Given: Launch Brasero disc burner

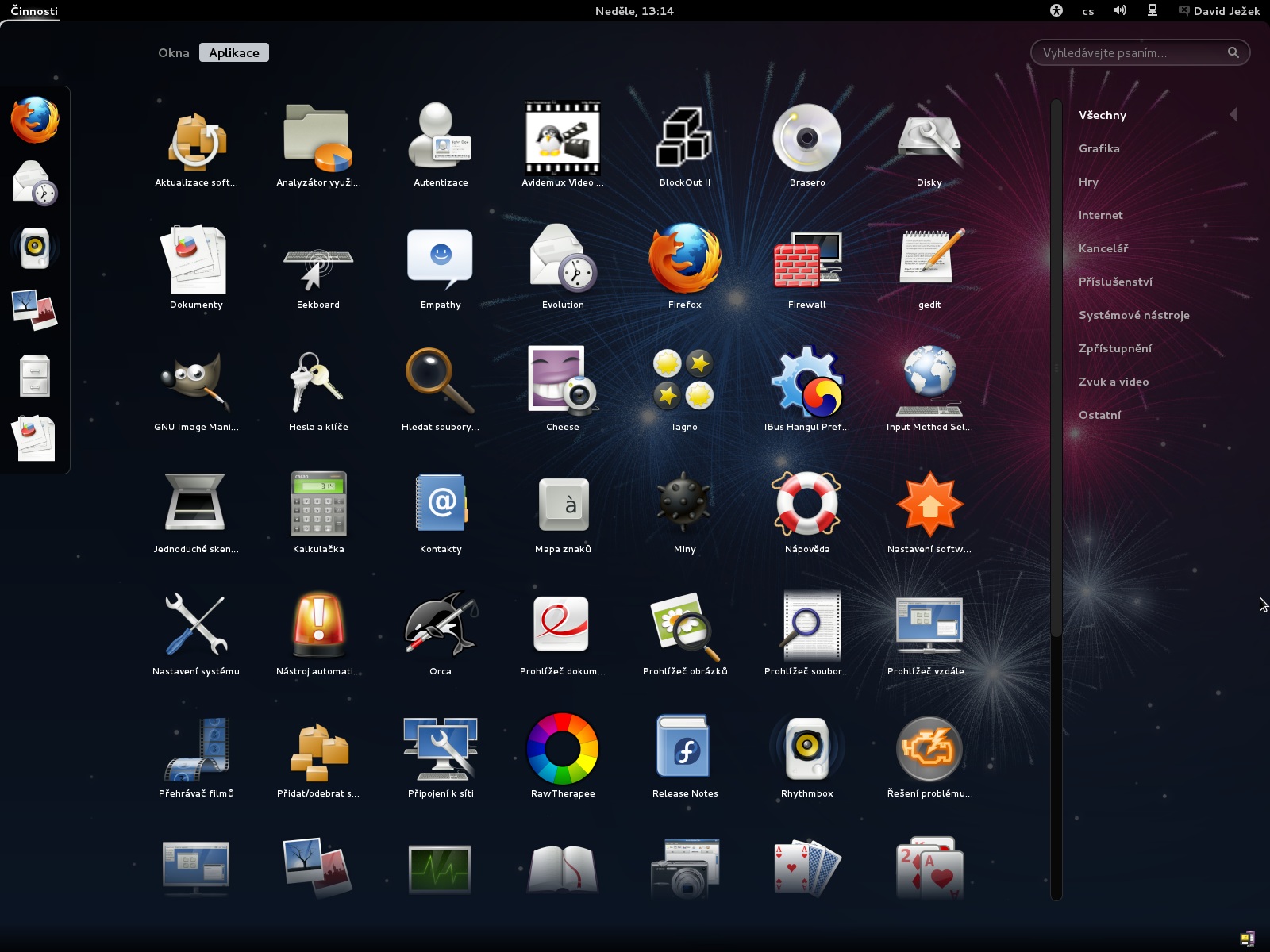Looking at the screenshot, I should click(x=807, y=139).
